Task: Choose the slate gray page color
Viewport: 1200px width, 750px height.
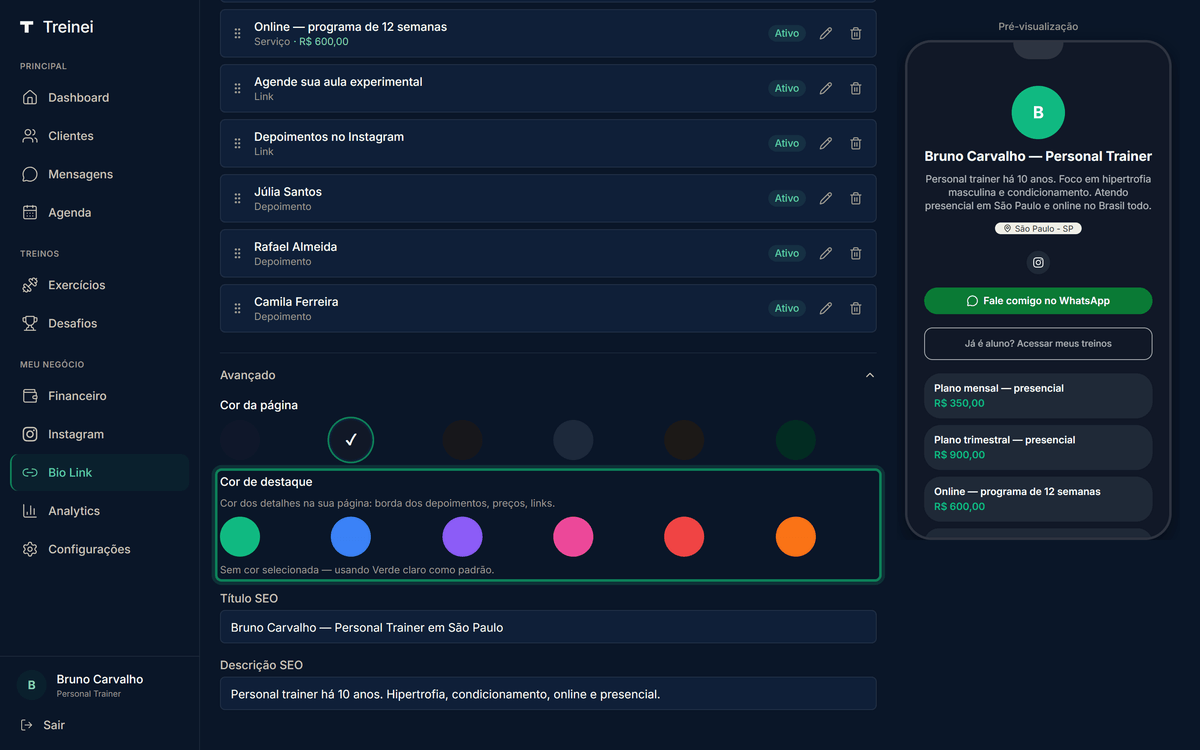Action: (573, 440)
